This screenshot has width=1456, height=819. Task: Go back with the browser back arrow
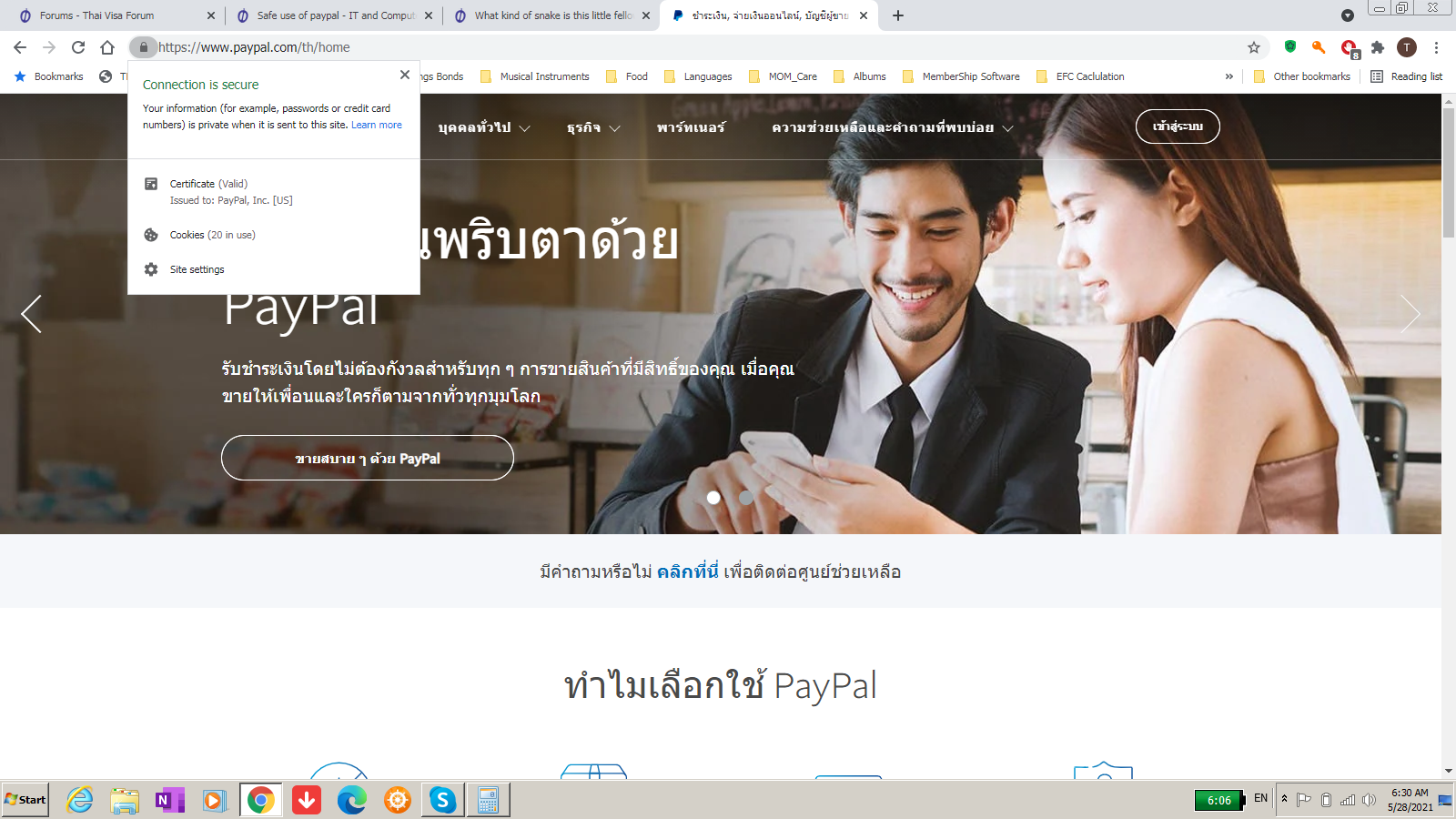click(x=20, y=47)
